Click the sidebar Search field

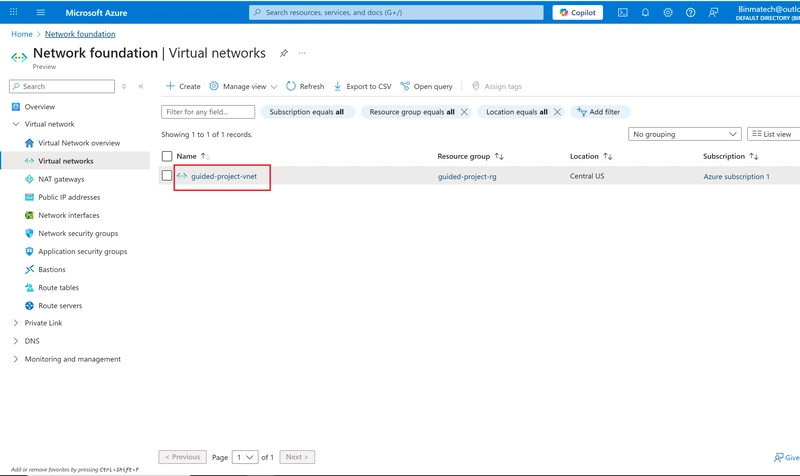point(62,86)
